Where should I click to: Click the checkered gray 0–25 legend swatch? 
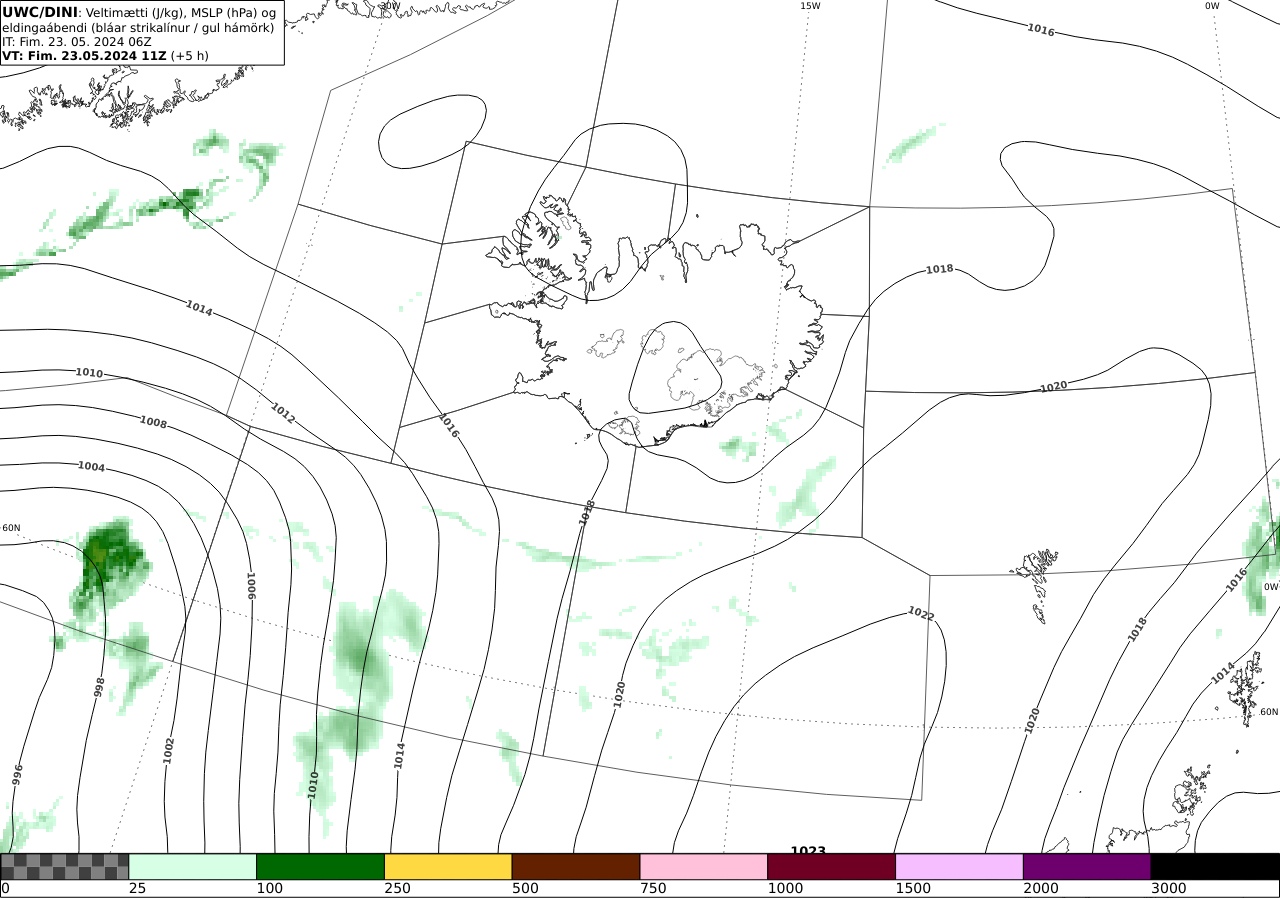[65, 866]
